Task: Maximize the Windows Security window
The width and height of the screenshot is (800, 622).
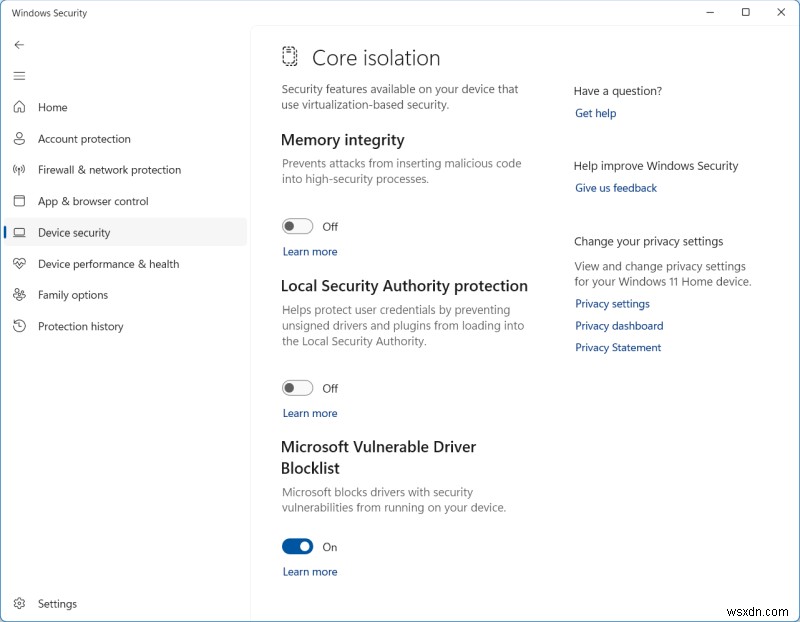Action: [x=745, y=12]
